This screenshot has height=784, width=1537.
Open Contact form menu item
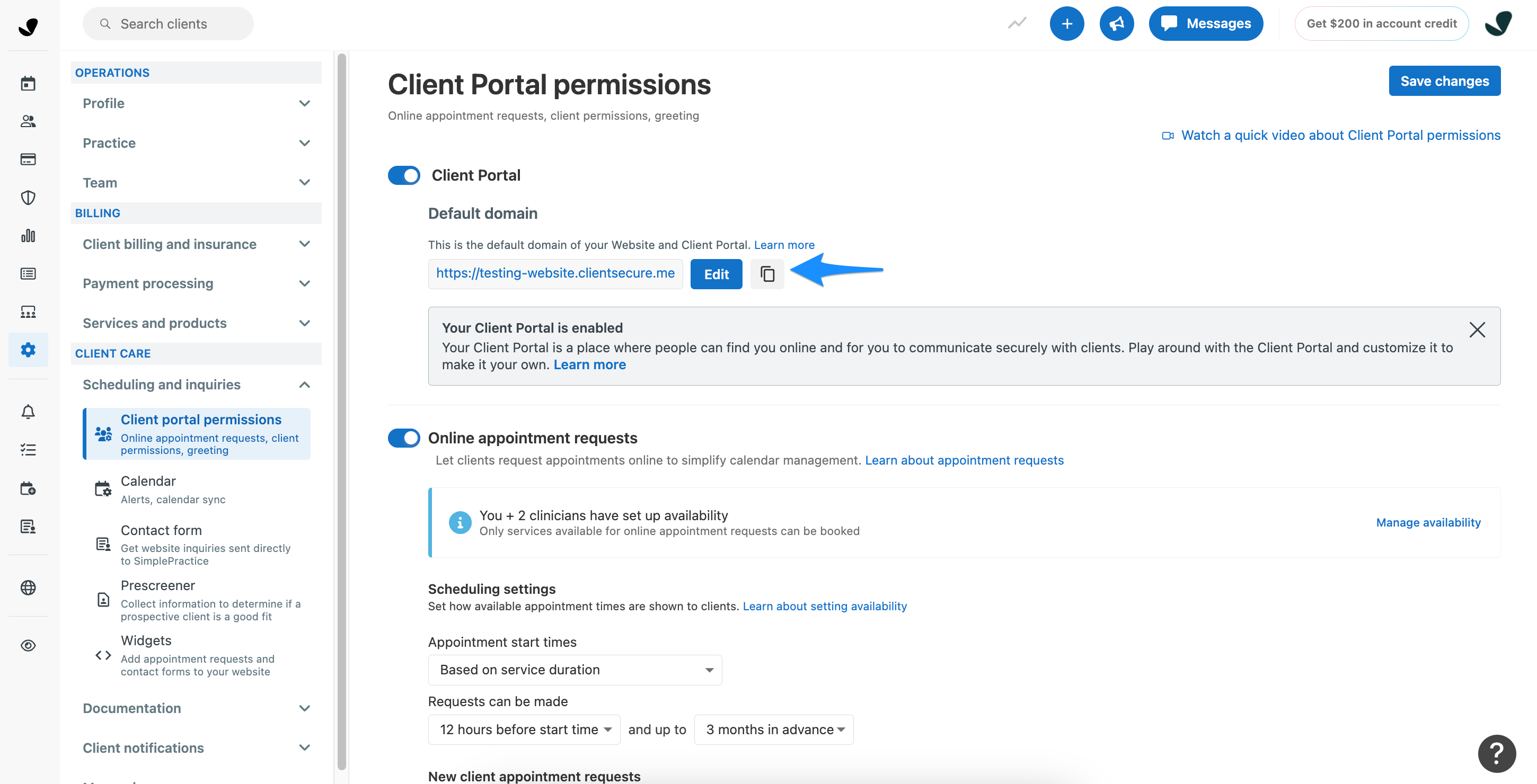pos(197,545)
